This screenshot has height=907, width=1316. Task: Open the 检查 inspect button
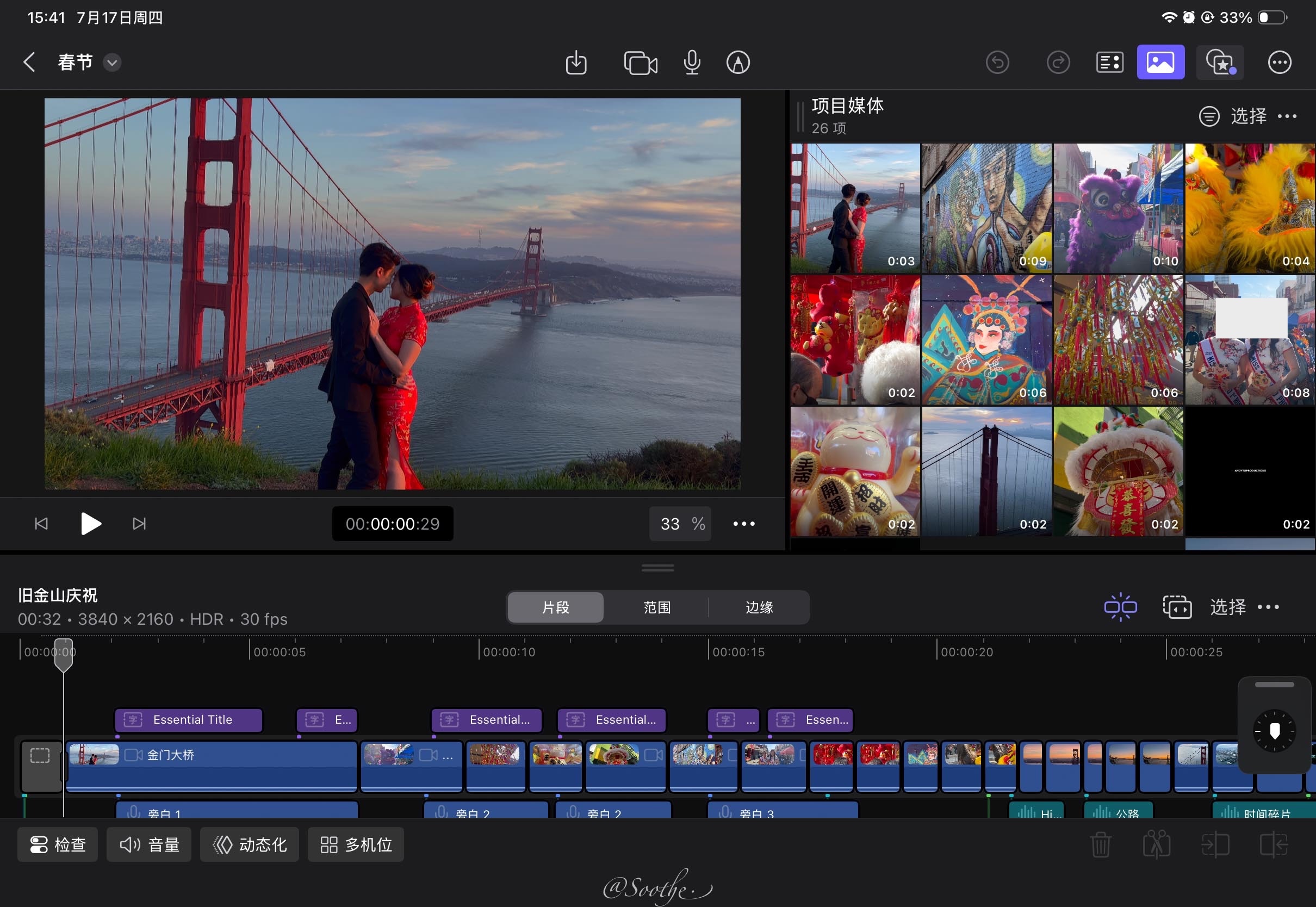[58, 844]
